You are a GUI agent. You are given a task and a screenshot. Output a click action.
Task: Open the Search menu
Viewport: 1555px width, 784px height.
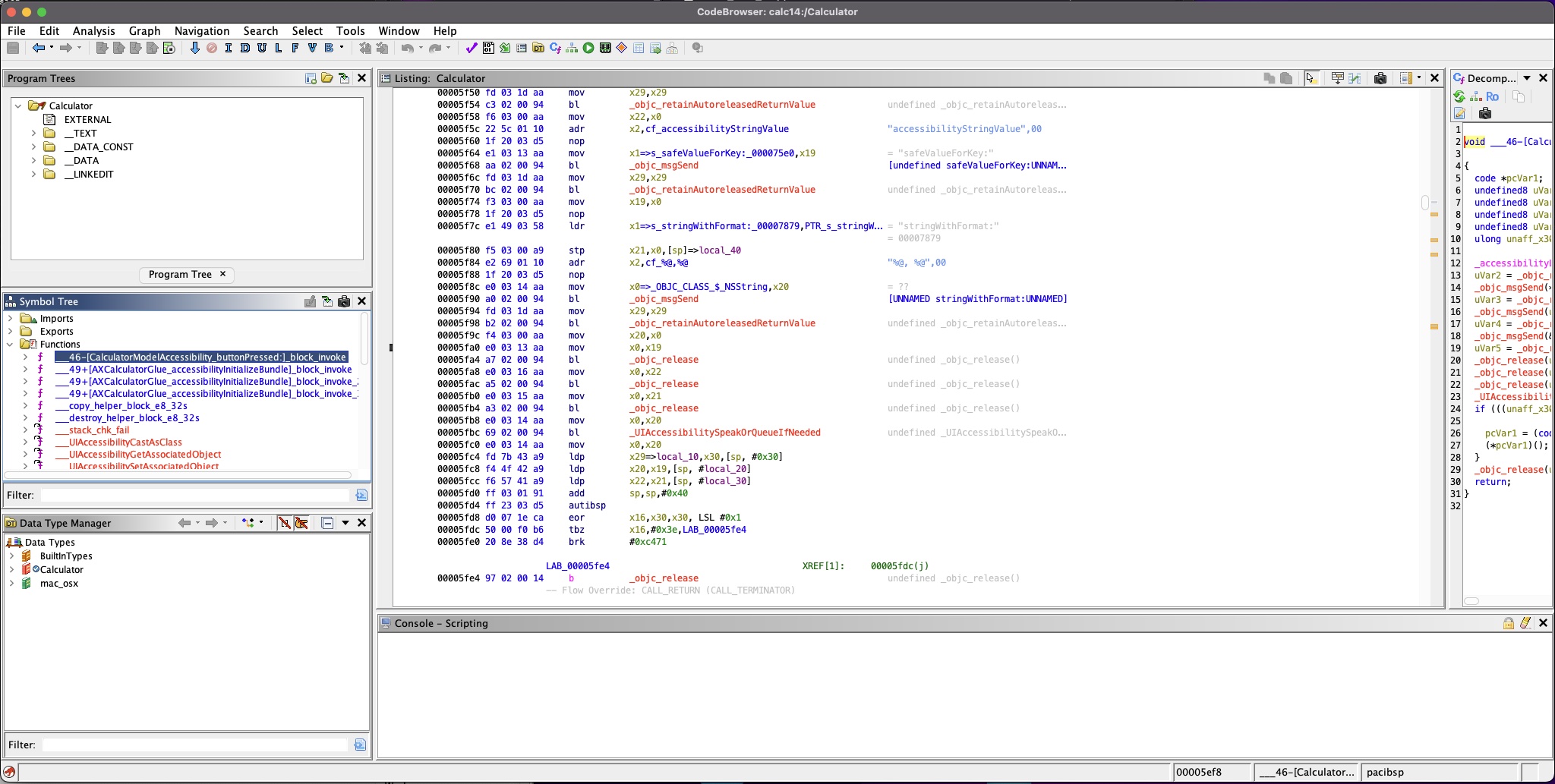(x=260, y=31)
